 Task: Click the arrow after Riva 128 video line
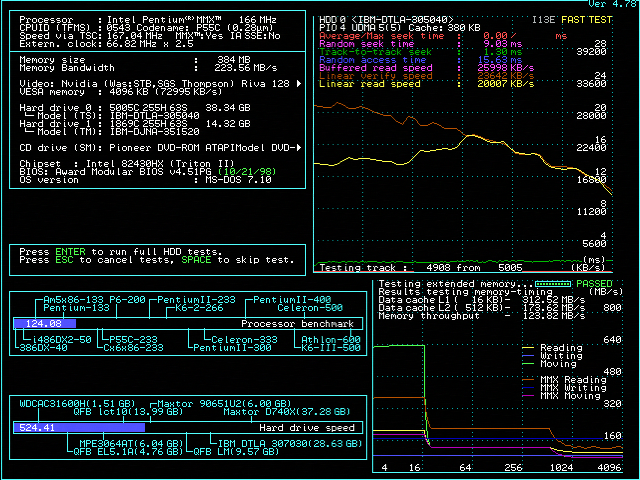pos(299,84)
